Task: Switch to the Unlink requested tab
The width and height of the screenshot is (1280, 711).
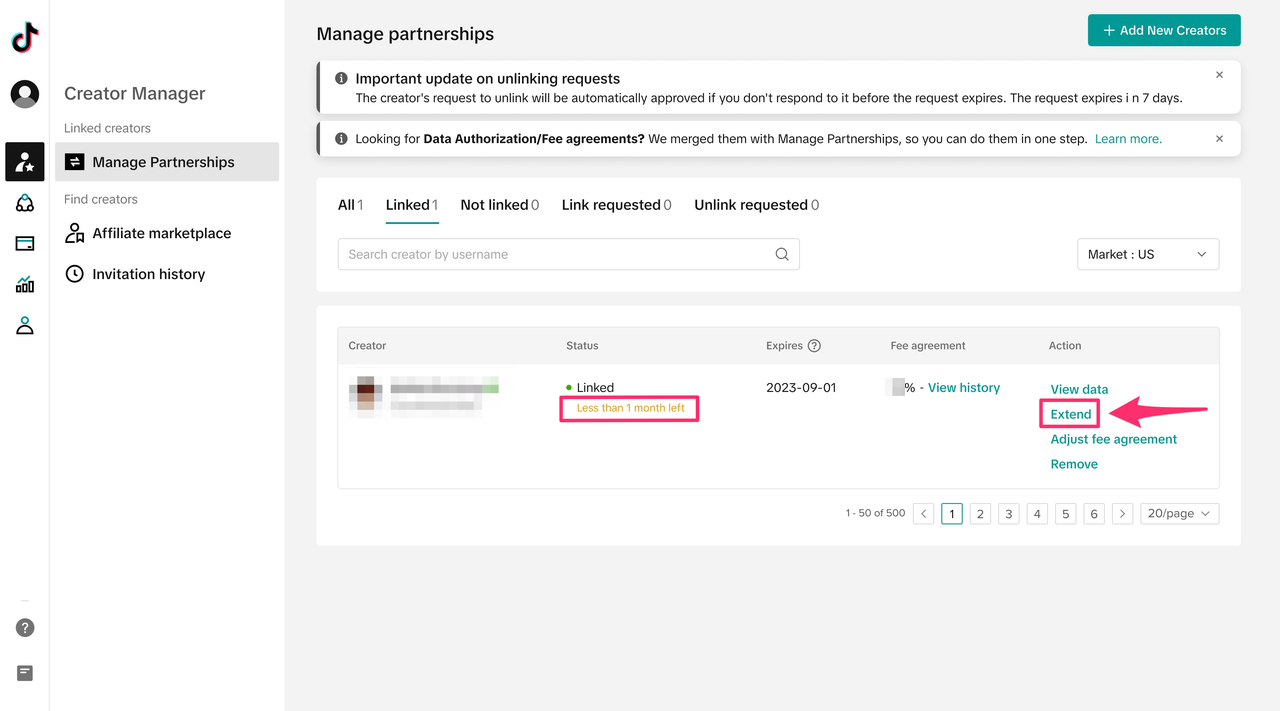Action: (756, 205)
